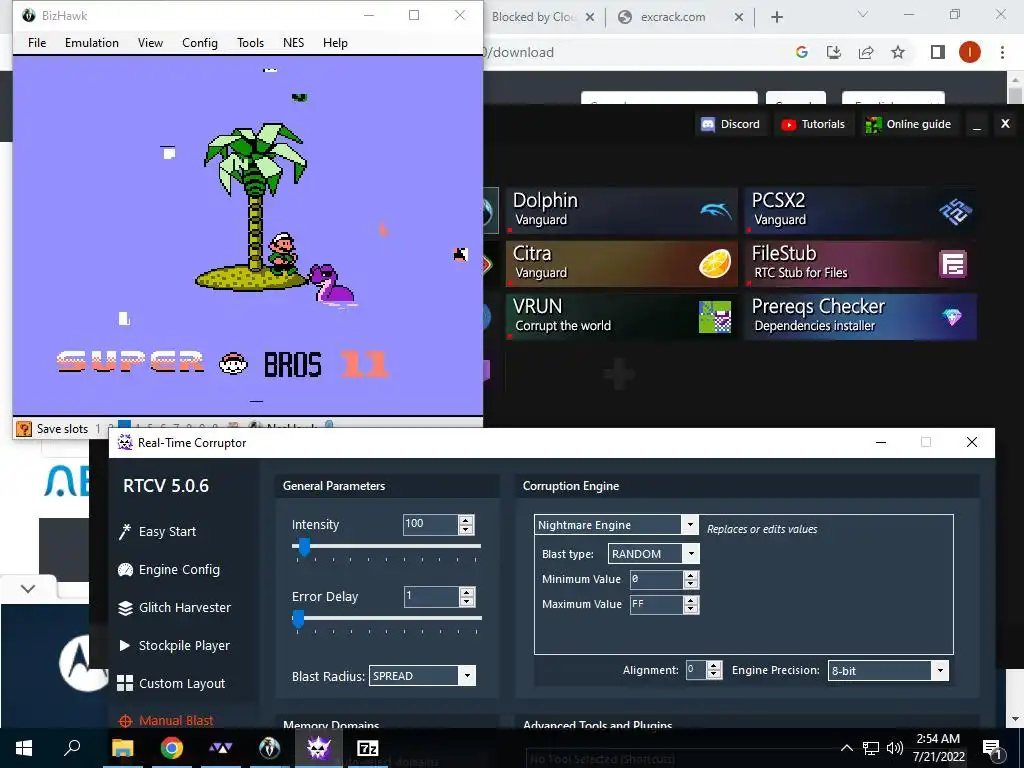Trigger Manual Blast in RTCV sidebar
The height and width of the screenshot is (768, 1024).
pos(166,720)
